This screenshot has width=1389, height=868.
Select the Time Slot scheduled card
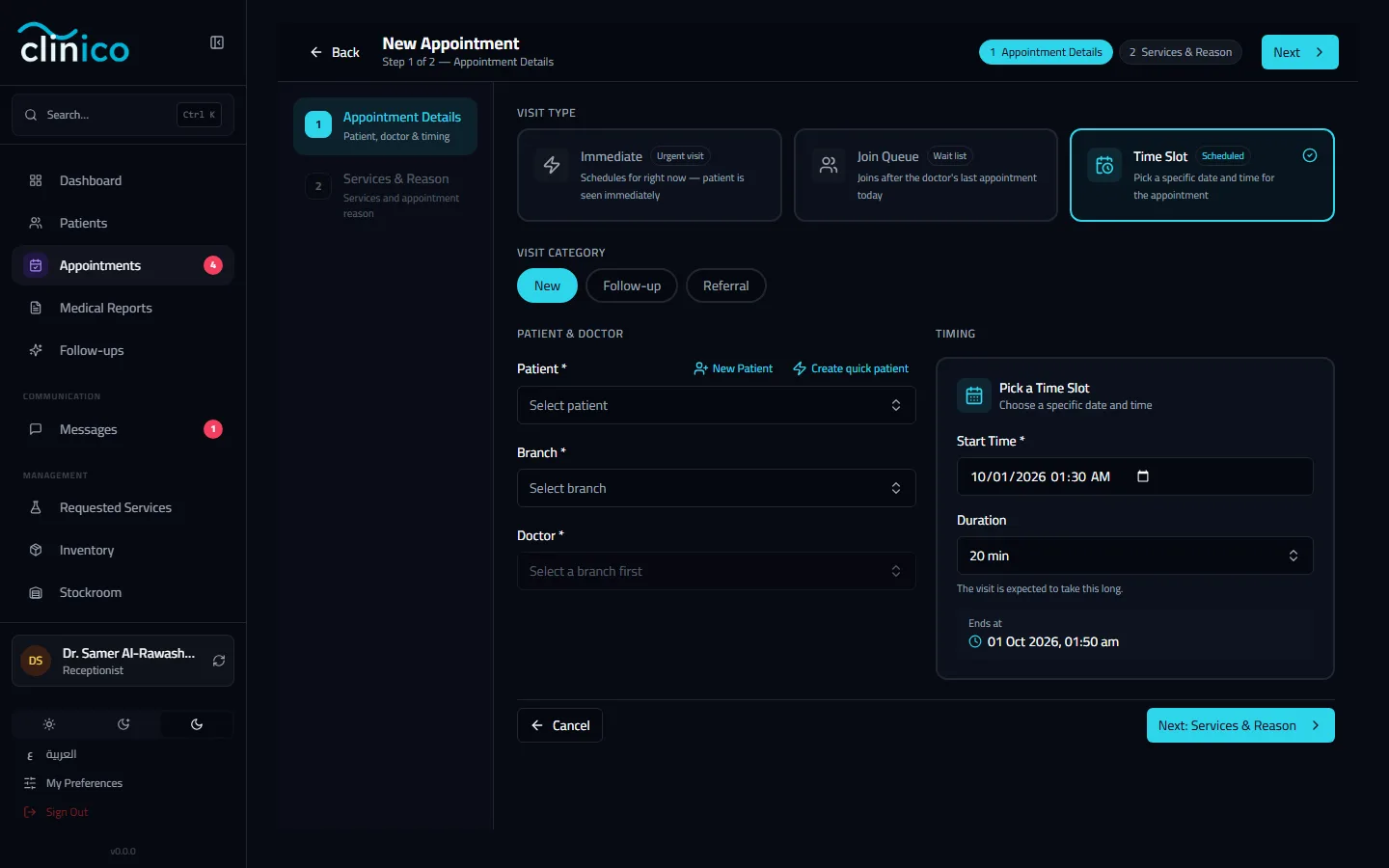(x=1202, y=175)
